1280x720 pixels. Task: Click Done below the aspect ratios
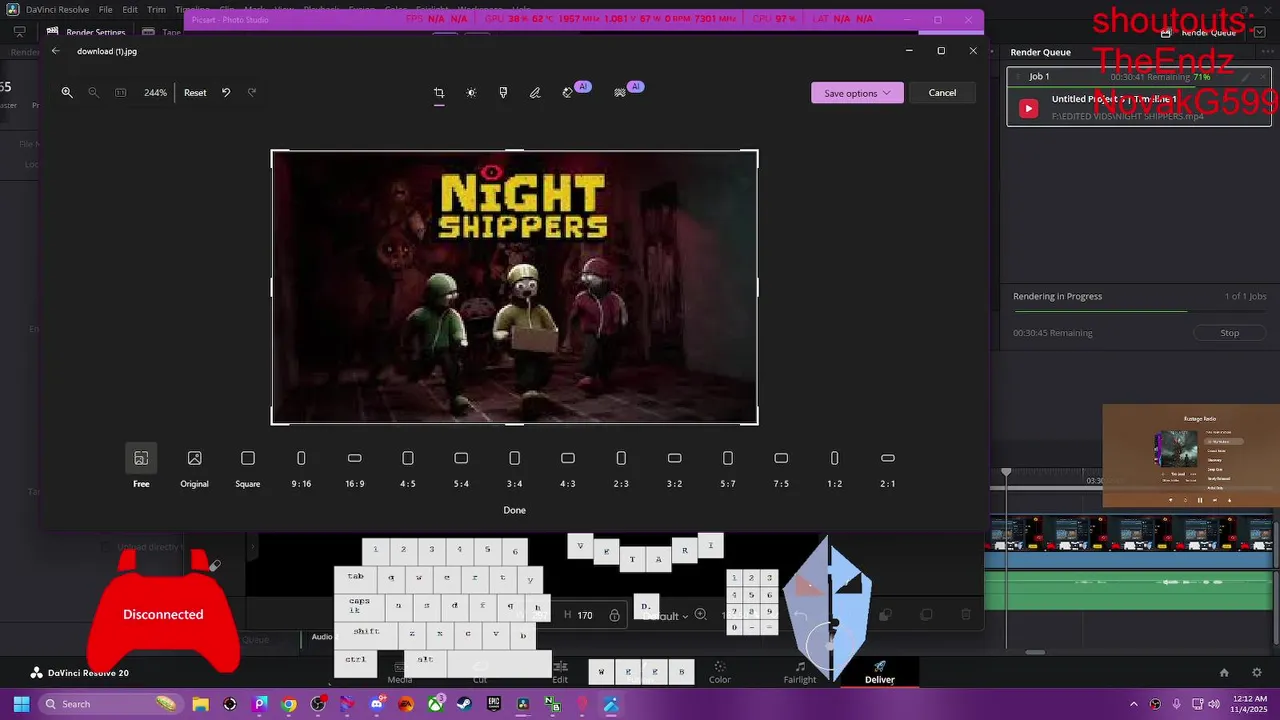[x=514, y=510]
